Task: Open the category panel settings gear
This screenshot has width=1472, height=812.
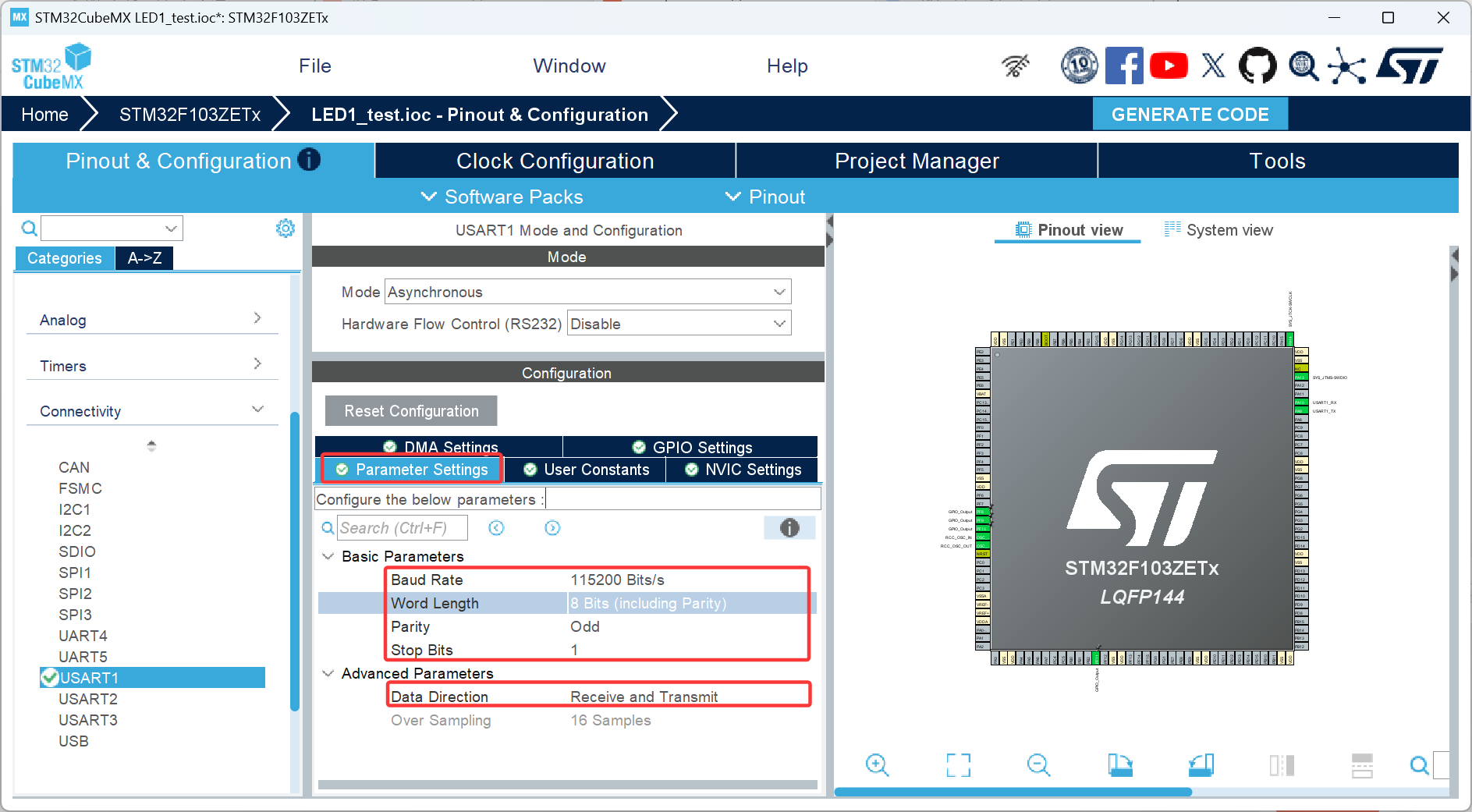Action: 286,228
